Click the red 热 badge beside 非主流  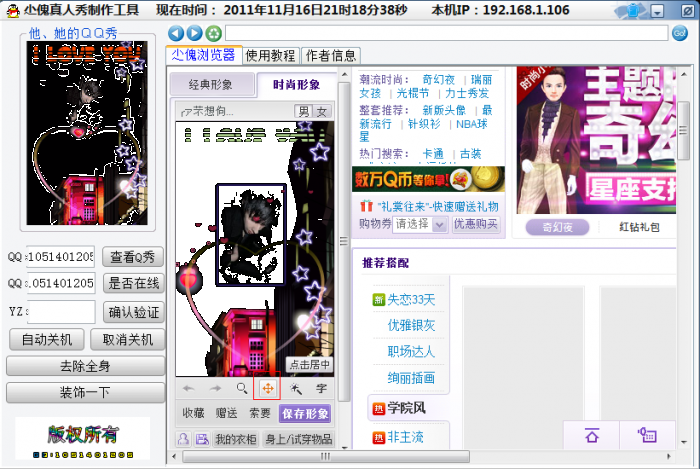click(x=378, y=438)
